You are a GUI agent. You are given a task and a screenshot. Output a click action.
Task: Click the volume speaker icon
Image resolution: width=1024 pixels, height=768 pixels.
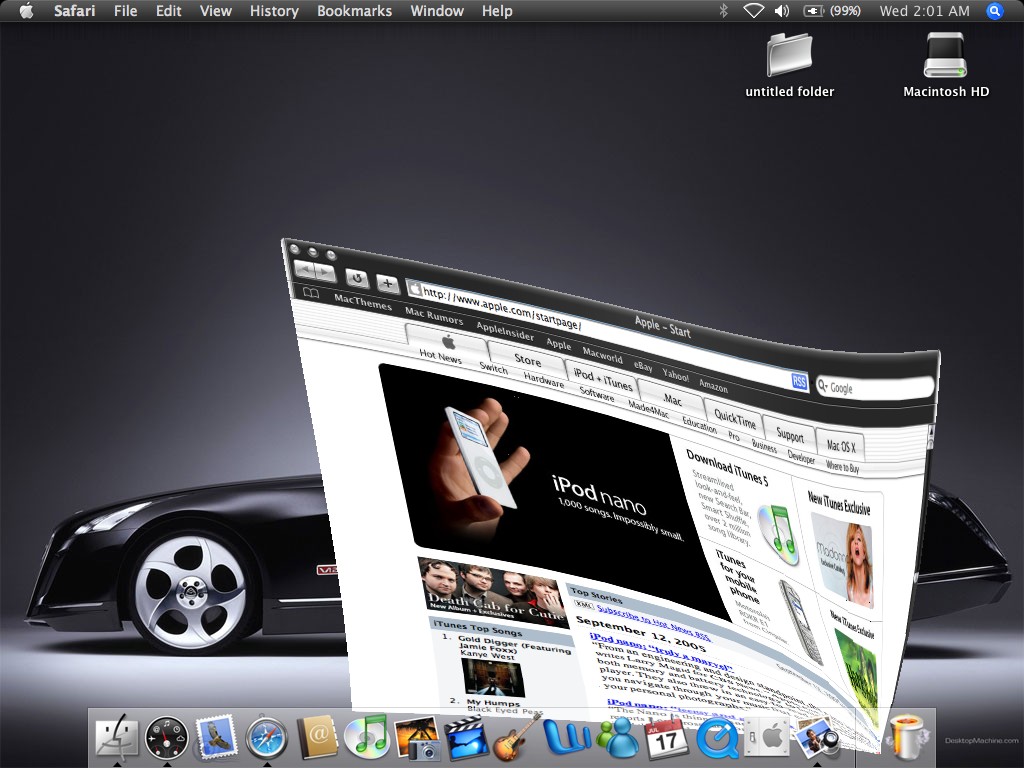(782, 11)
